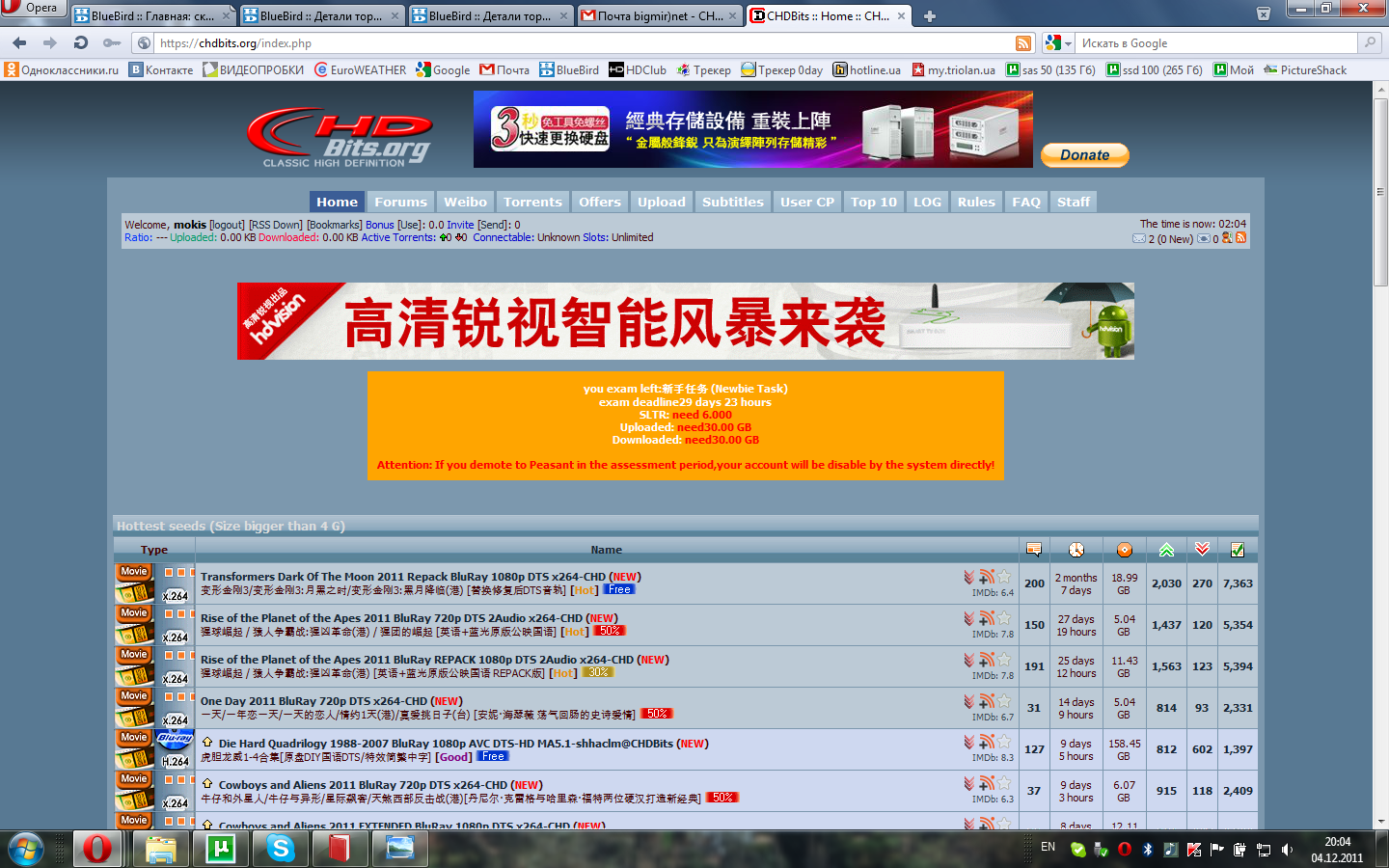This screenshot has height=868, width=1389.
Task: Open uTorrent from the taskbar
Action: [221, 849]
